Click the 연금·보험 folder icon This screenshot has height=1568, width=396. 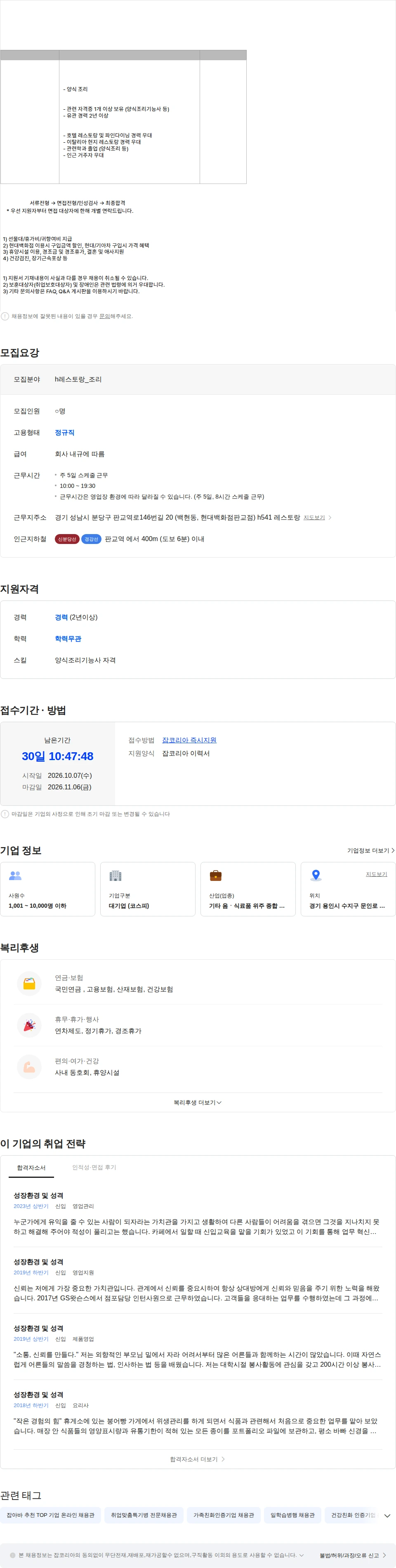29,983
